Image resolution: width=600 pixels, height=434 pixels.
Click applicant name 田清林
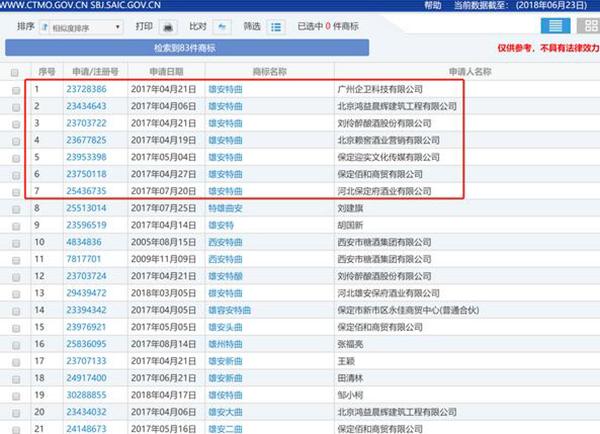[350, 378]
